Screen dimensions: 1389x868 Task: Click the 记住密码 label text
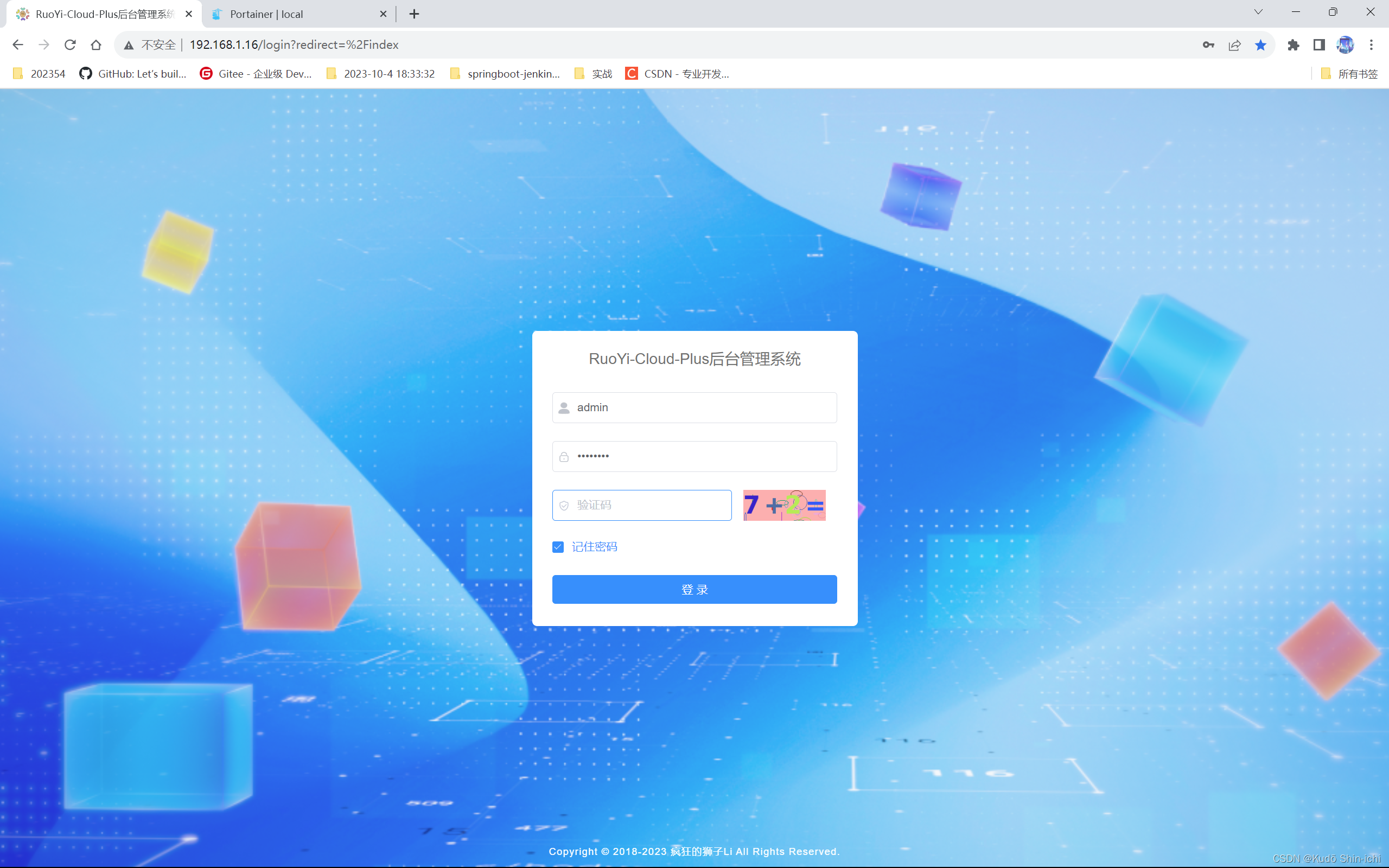coord(595,547)
